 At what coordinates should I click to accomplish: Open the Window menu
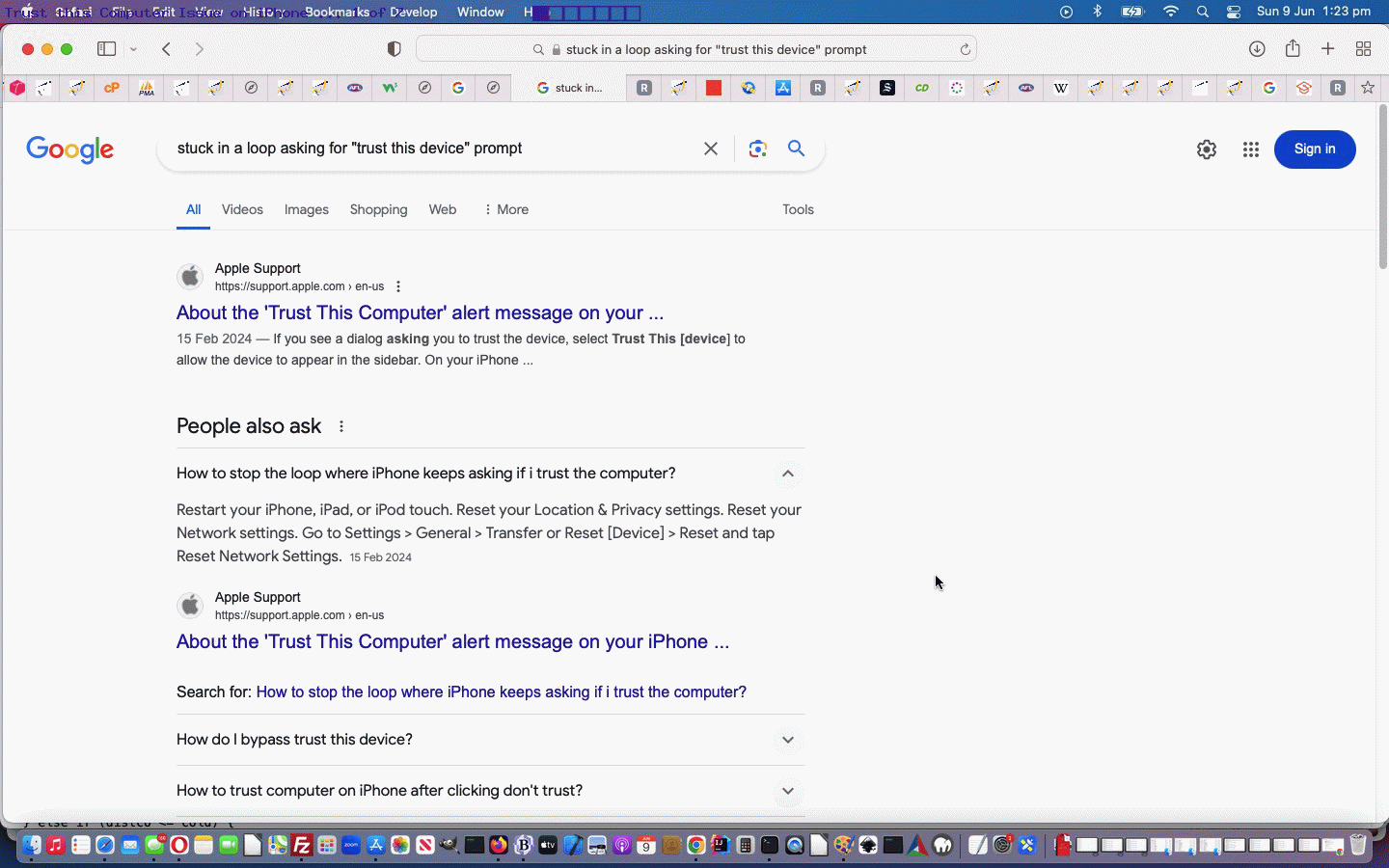point(480,12)
